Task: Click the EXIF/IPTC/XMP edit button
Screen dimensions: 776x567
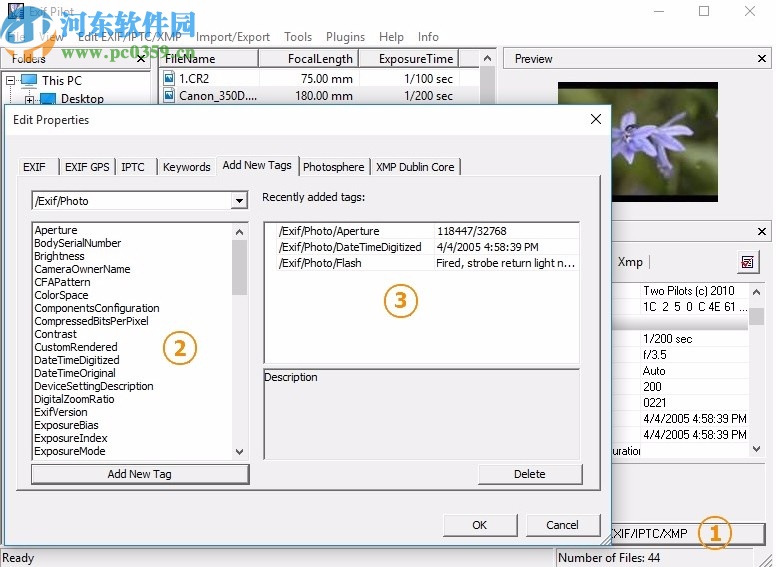Action: coord(688,533)
